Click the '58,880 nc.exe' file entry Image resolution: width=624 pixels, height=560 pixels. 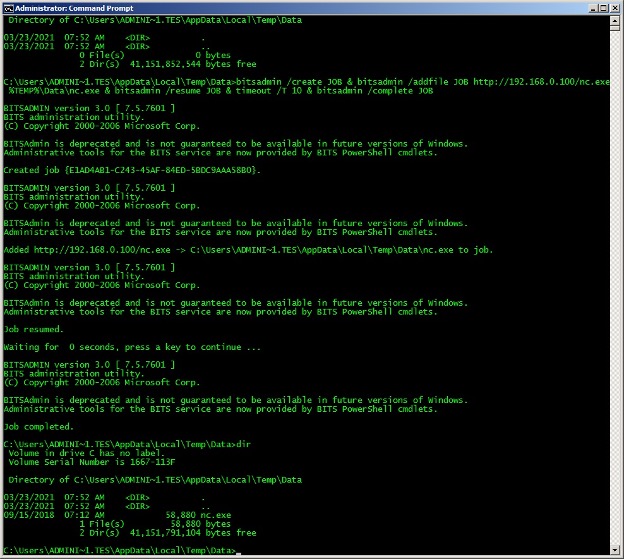click(117, 515)
